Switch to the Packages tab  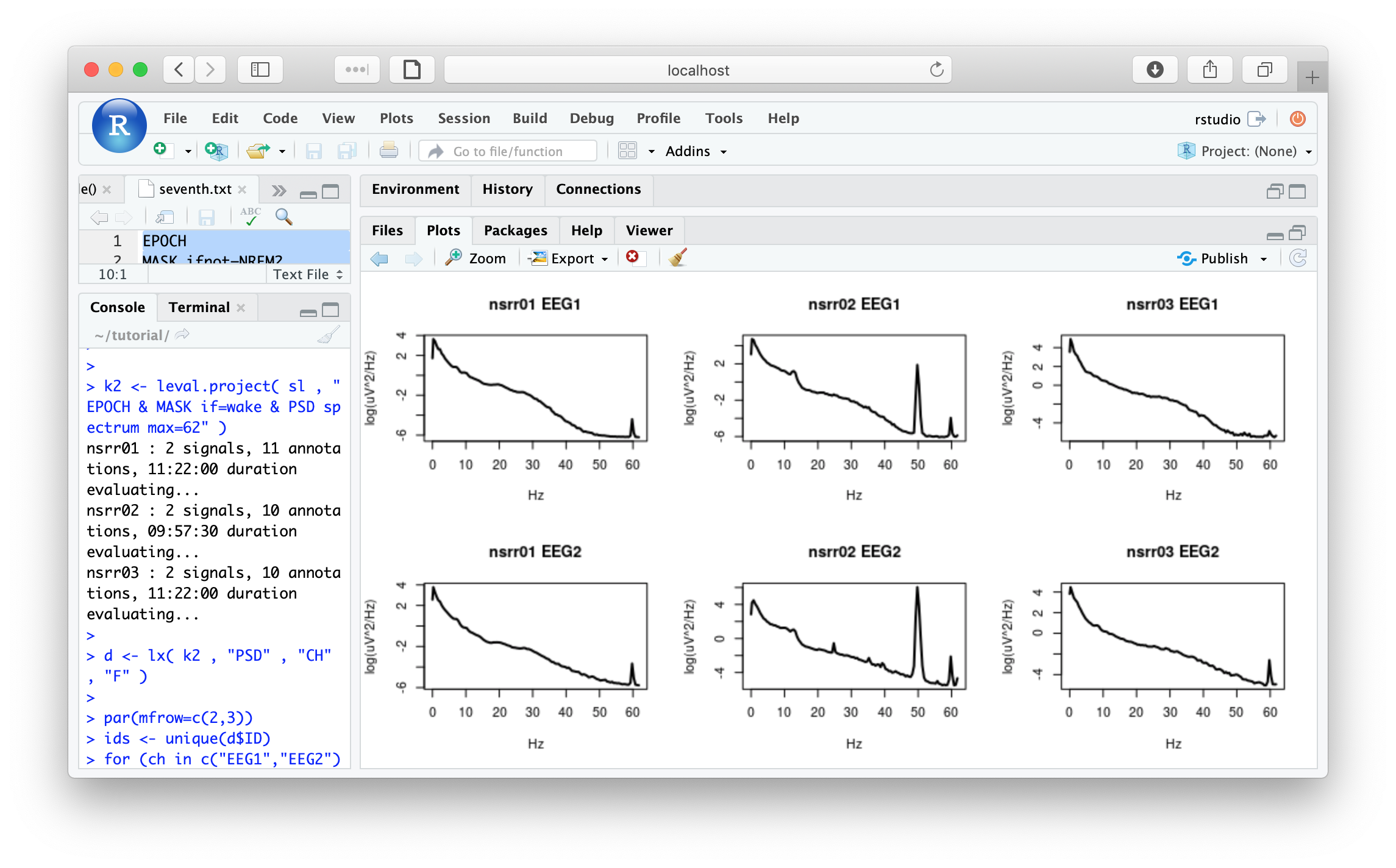(x=515, y=230)
